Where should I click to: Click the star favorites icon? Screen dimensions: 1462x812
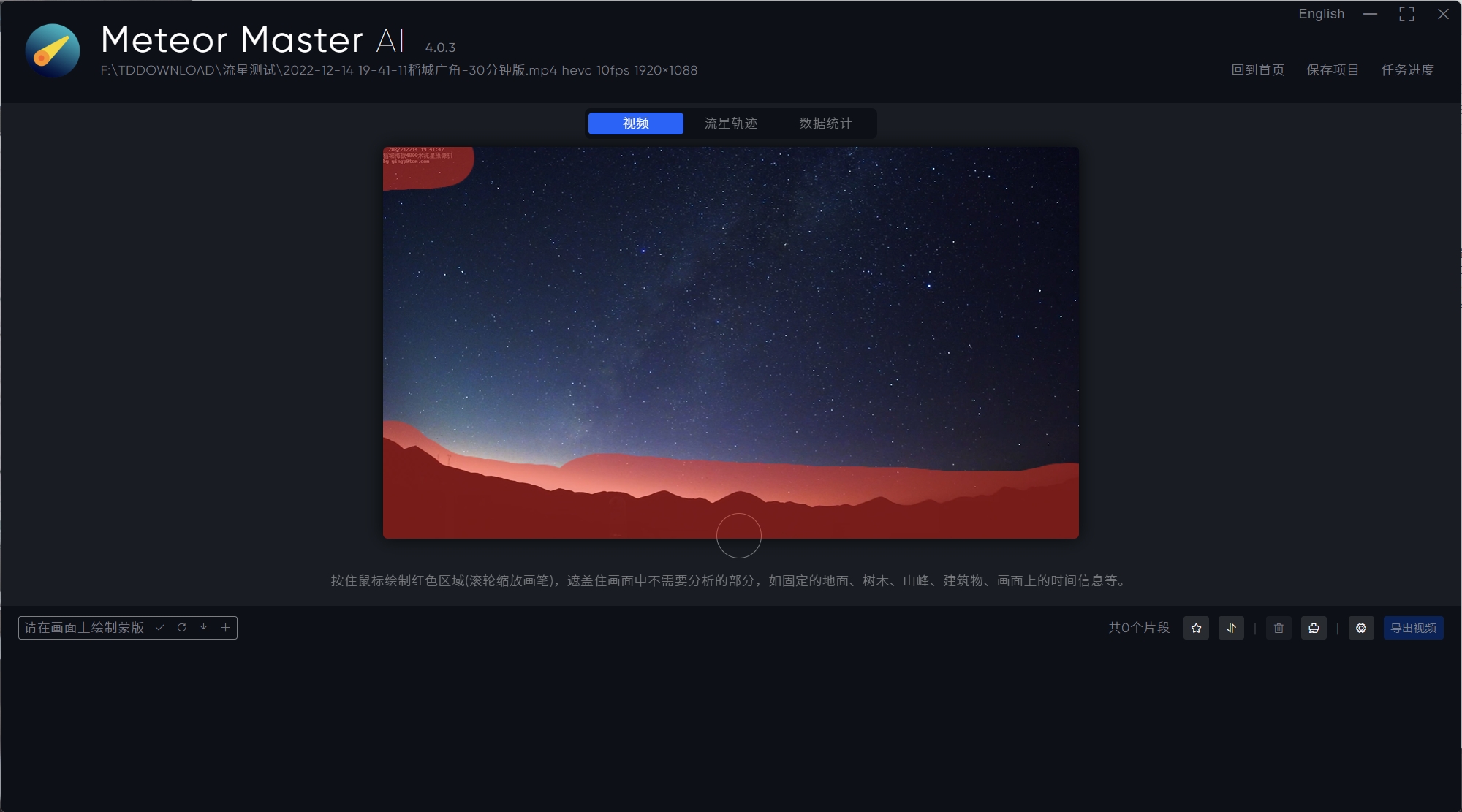1196,629
